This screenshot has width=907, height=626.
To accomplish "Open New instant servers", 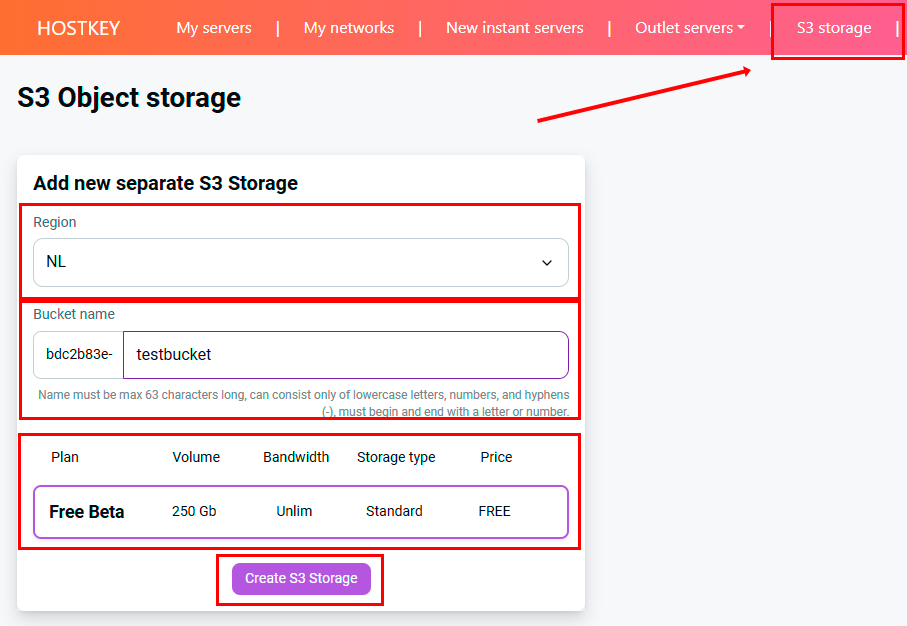I will (x=514, y=28).
